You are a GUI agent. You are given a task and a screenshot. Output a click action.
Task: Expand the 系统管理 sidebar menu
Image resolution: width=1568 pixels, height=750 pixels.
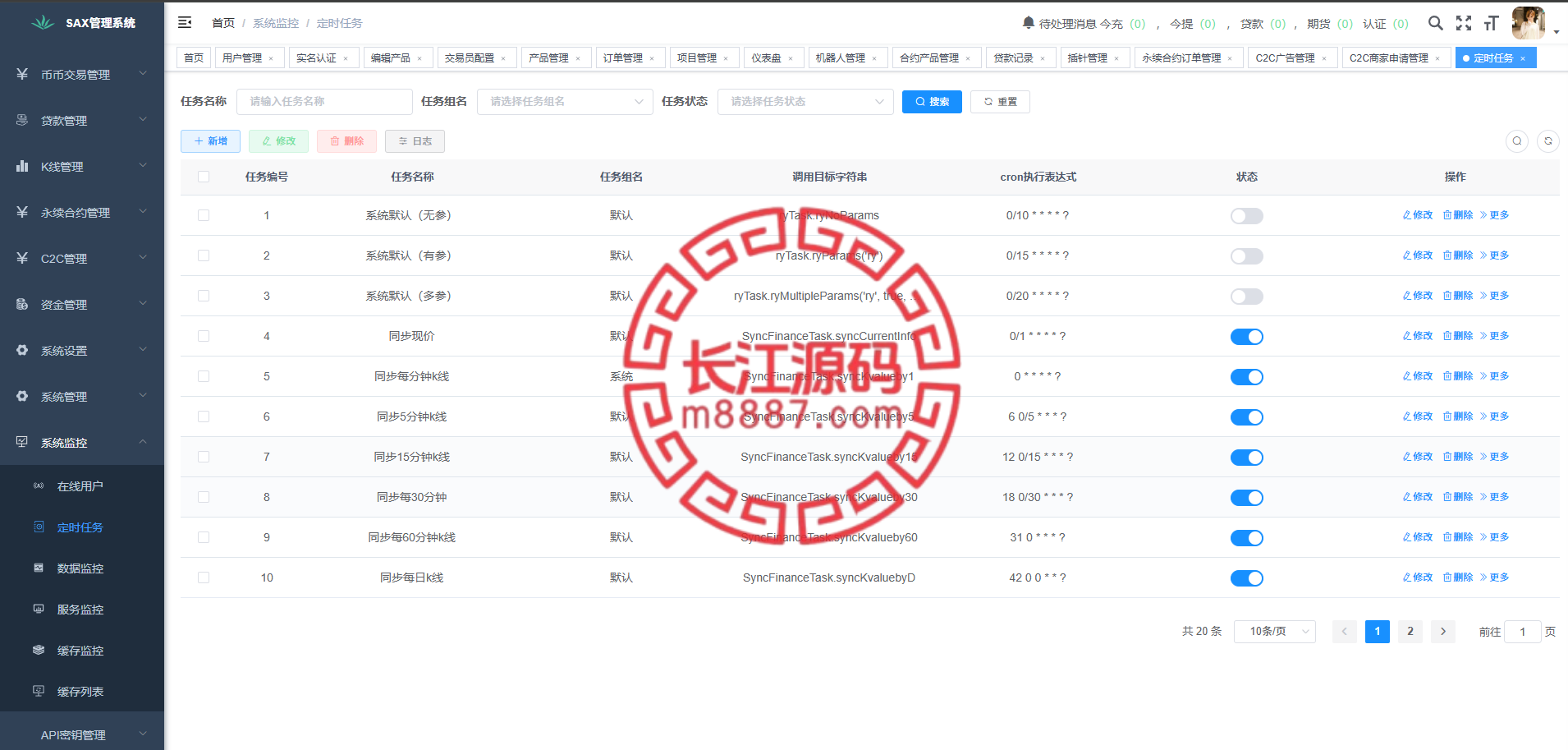pyautogui.click(x=82, y=396)
